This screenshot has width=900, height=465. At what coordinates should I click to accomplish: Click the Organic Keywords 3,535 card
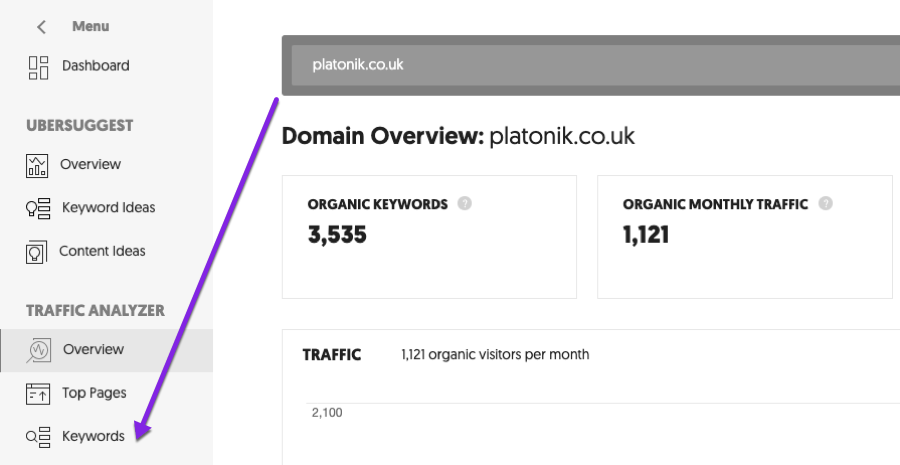pos(429,237)
